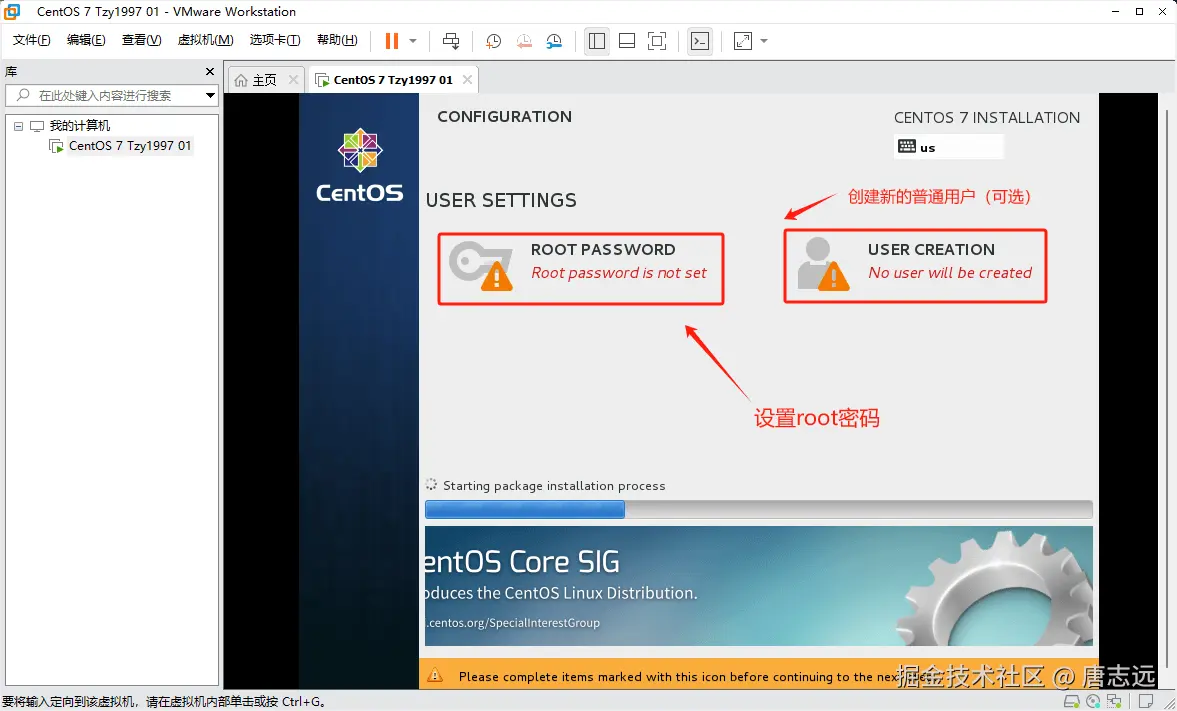Open the console view icon
Screen dimensions: 1177x711
pyautogui.click(x=700, y=41)
